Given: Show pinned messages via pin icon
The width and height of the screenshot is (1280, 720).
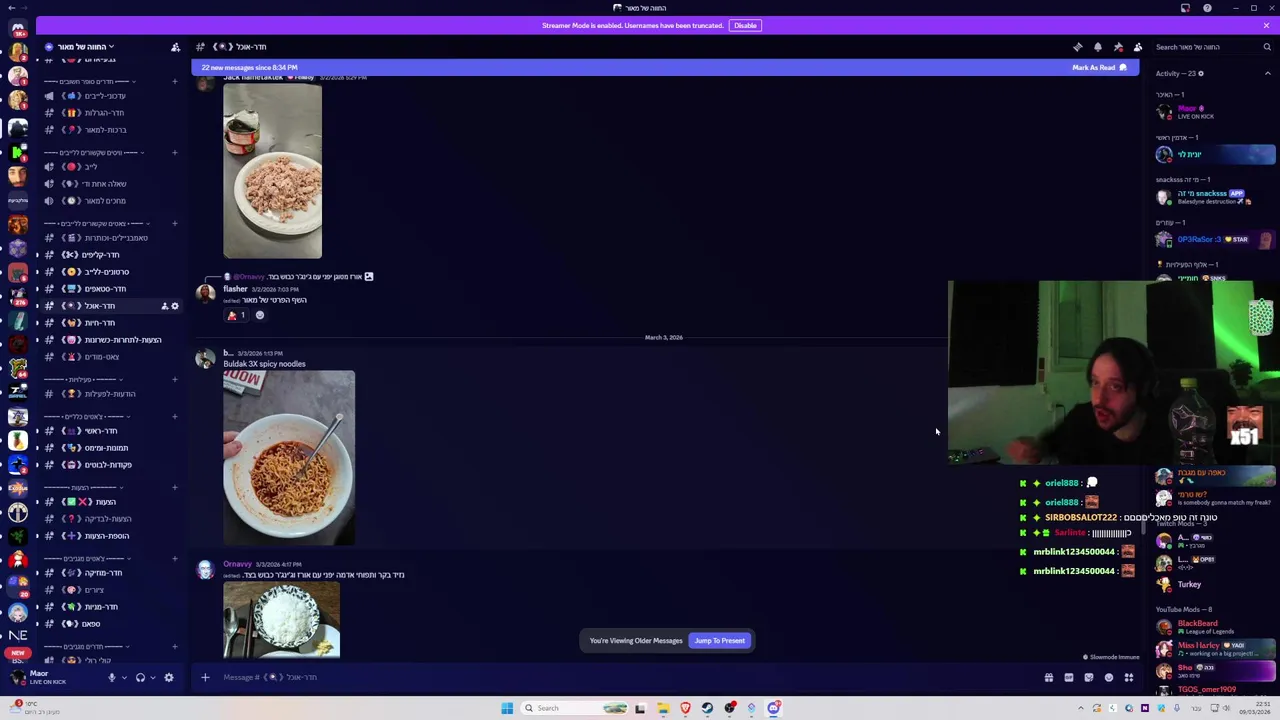Looking at the screenshot, I should pyautogui.click(x=1118, y=47).
